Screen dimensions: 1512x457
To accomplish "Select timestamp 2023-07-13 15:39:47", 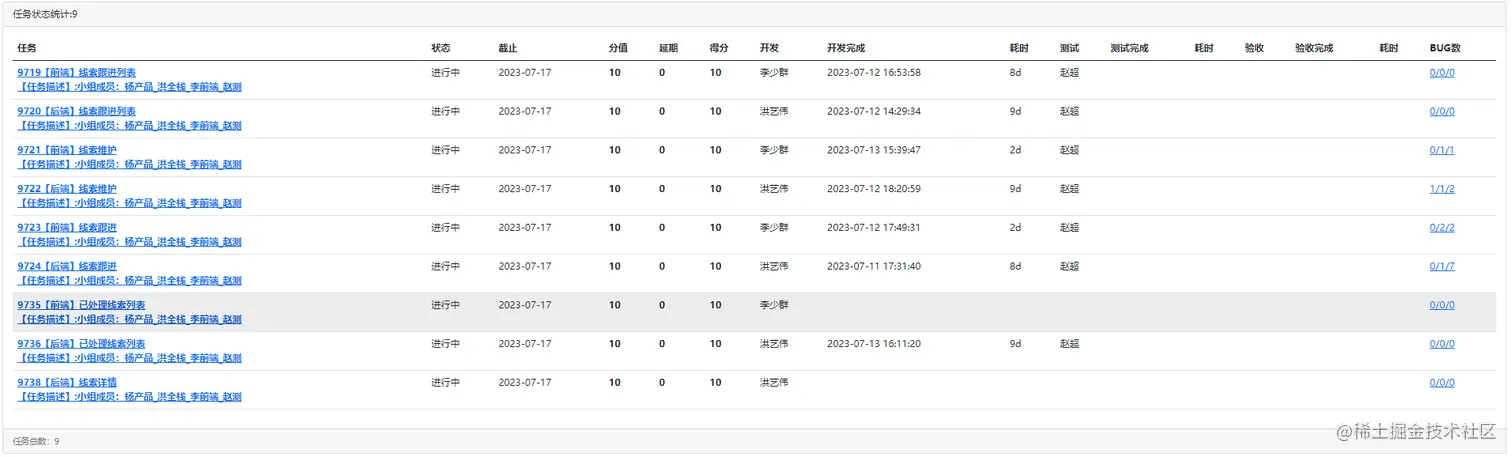I will coord(874,150).
